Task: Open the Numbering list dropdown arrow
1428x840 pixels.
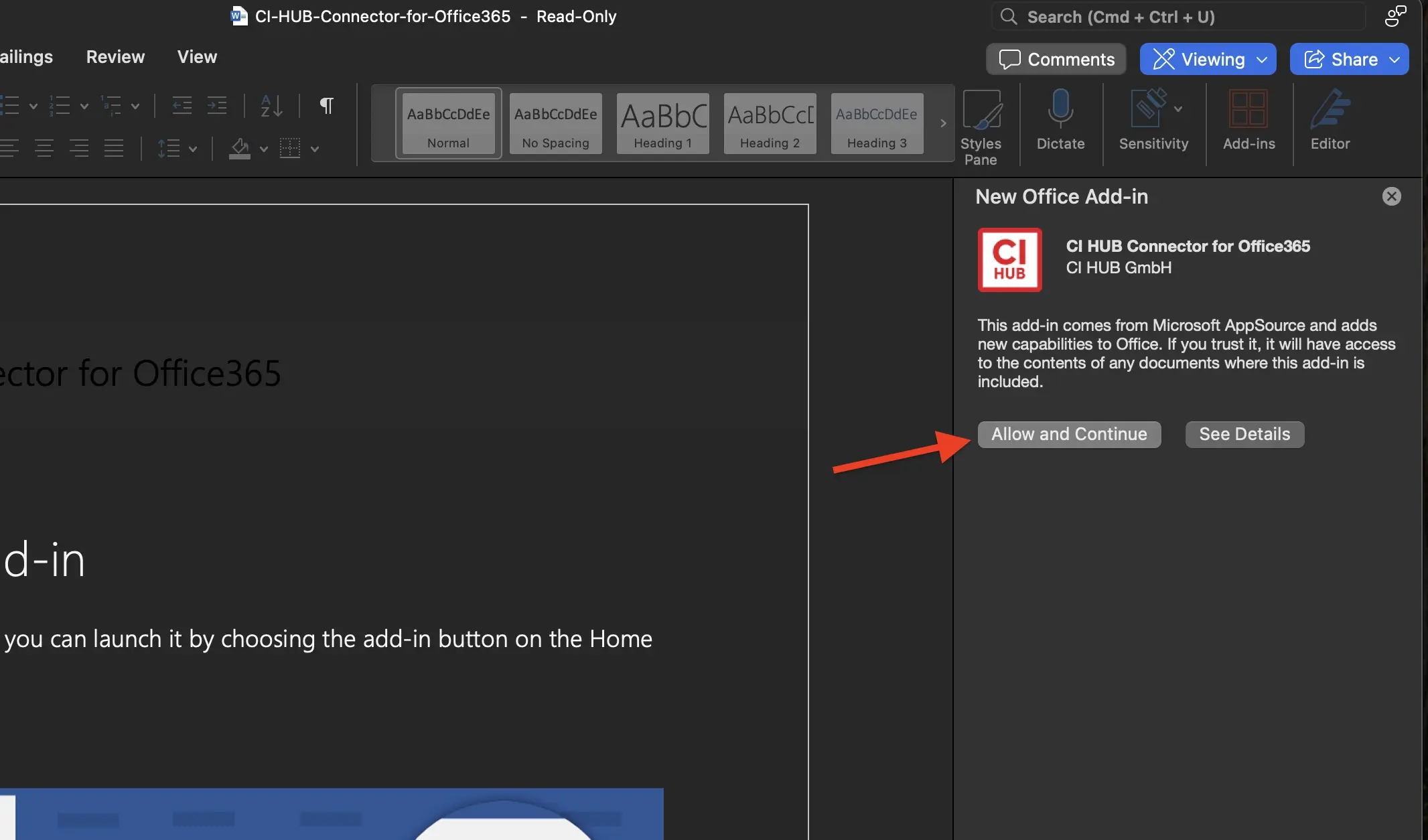Action: (x=84, y=106)
